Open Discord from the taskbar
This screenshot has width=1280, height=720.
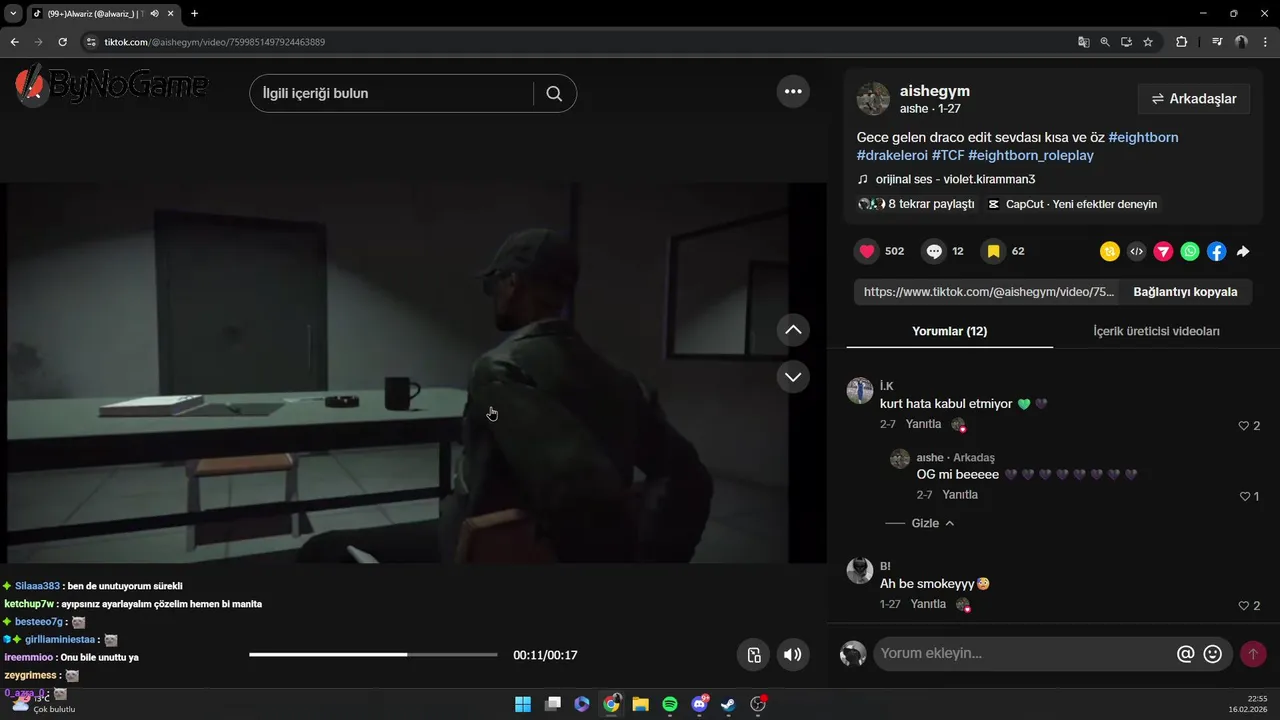(x=700, y=704)
